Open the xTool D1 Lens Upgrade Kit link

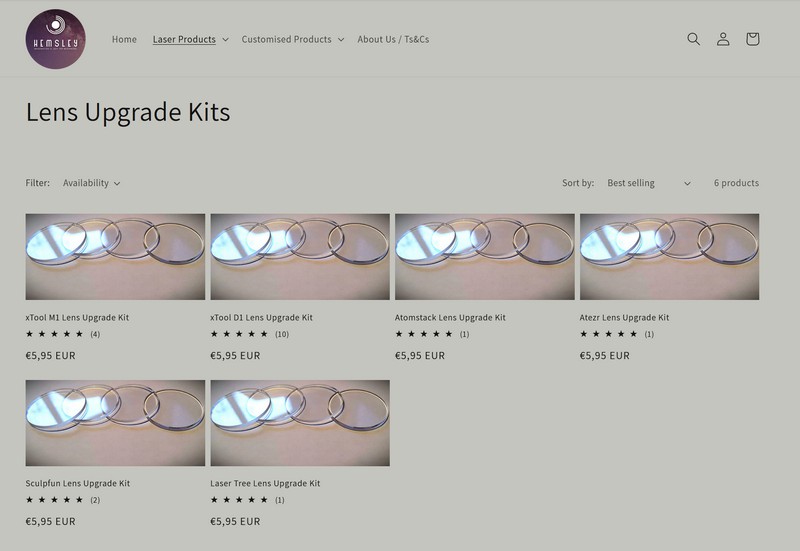tap(261, 317)
